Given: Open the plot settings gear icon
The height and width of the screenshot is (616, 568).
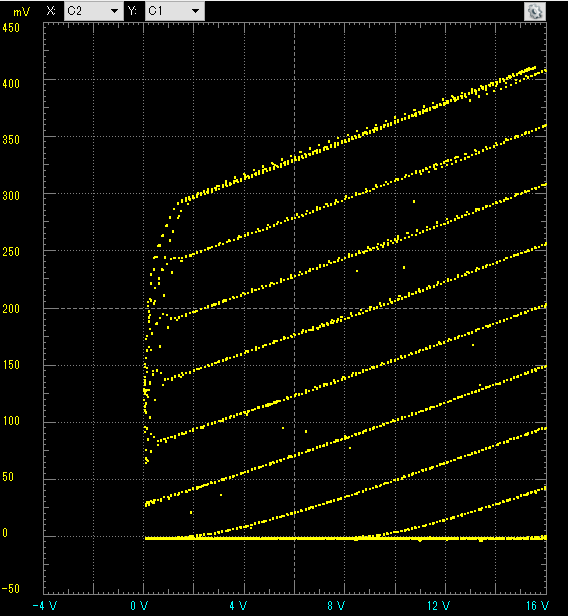Looking at the screenshot, I should (535, 11).
